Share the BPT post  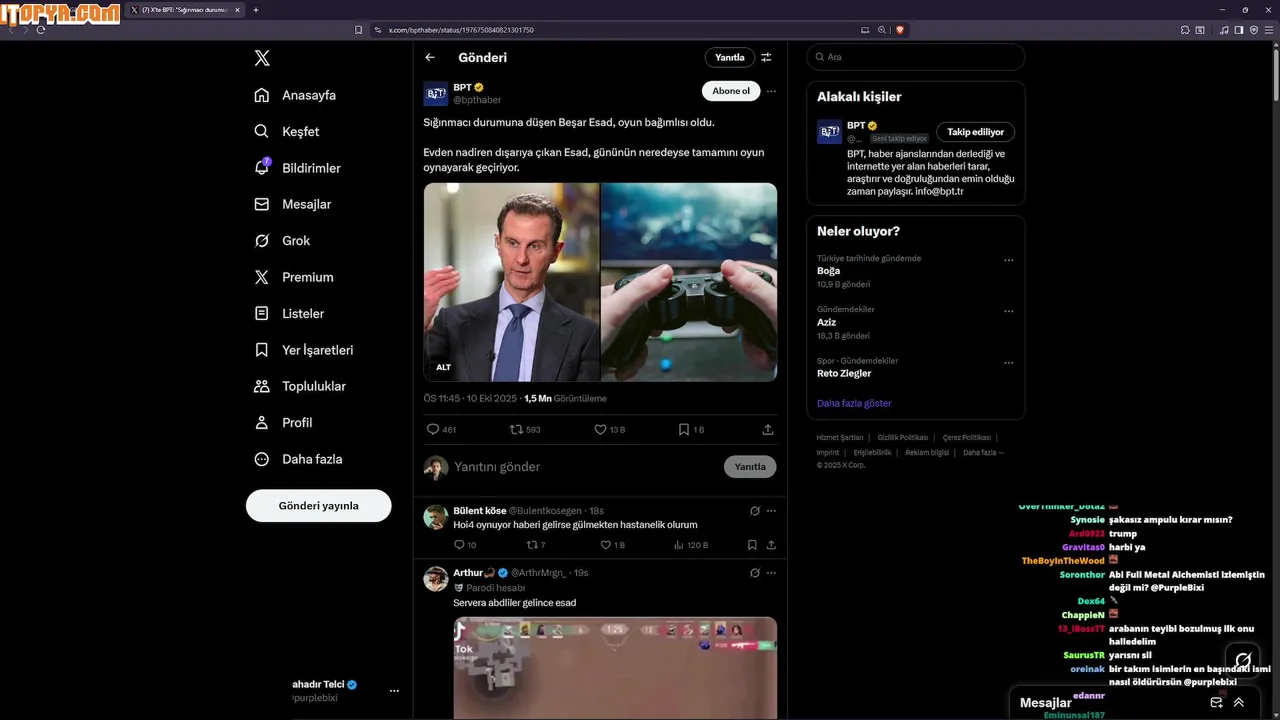click(x=768, y=429)
